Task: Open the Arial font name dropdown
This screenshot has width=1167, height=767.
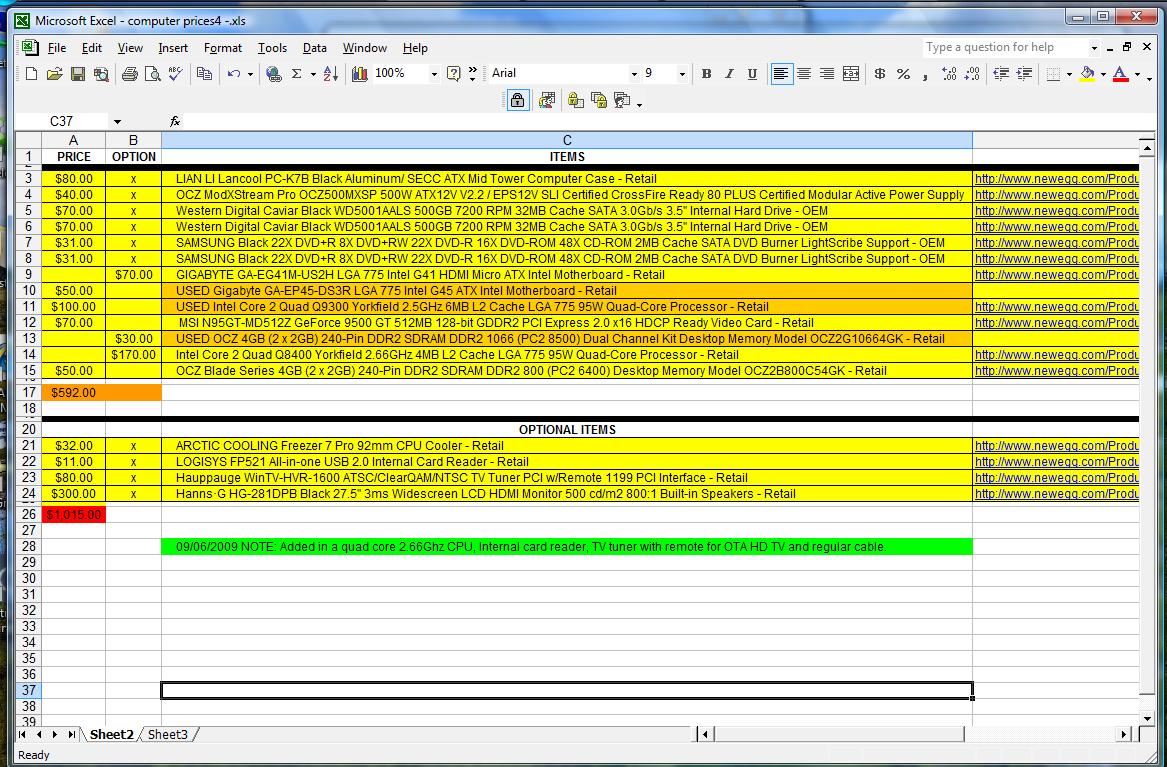Action: coord(634,74)
